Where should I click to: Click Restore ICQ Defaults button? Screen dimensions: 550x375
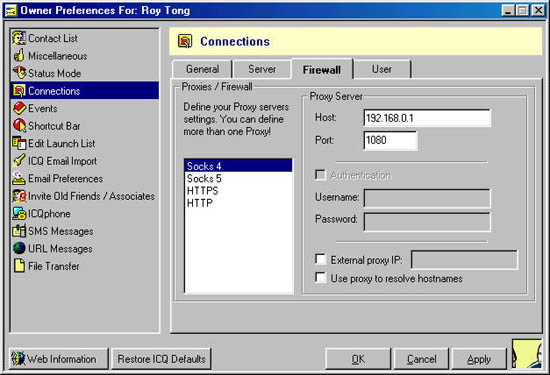pyautogui.click(x=161, y=359)
